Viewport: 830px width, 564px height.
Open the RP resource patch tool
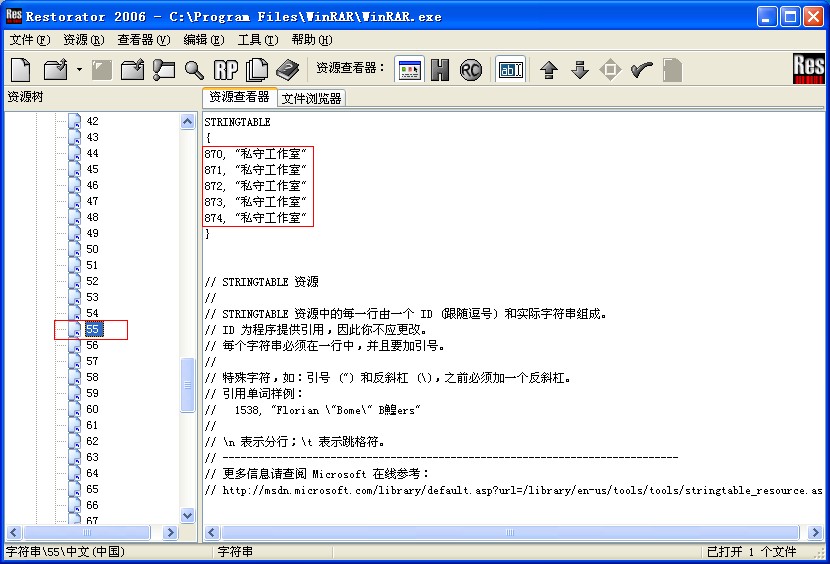pos(226,70)
